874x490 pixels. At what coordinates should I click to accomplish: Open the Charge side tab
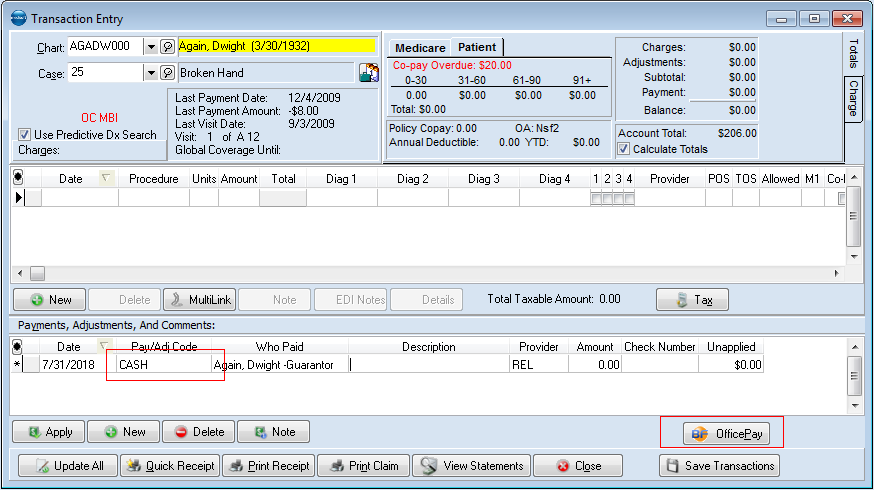click(x=853, y=98)
